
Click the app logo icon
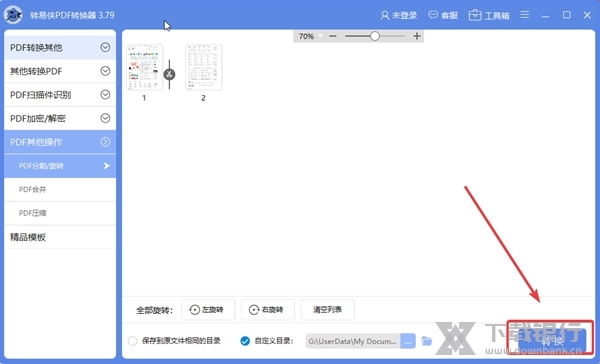tap(13, 15)
